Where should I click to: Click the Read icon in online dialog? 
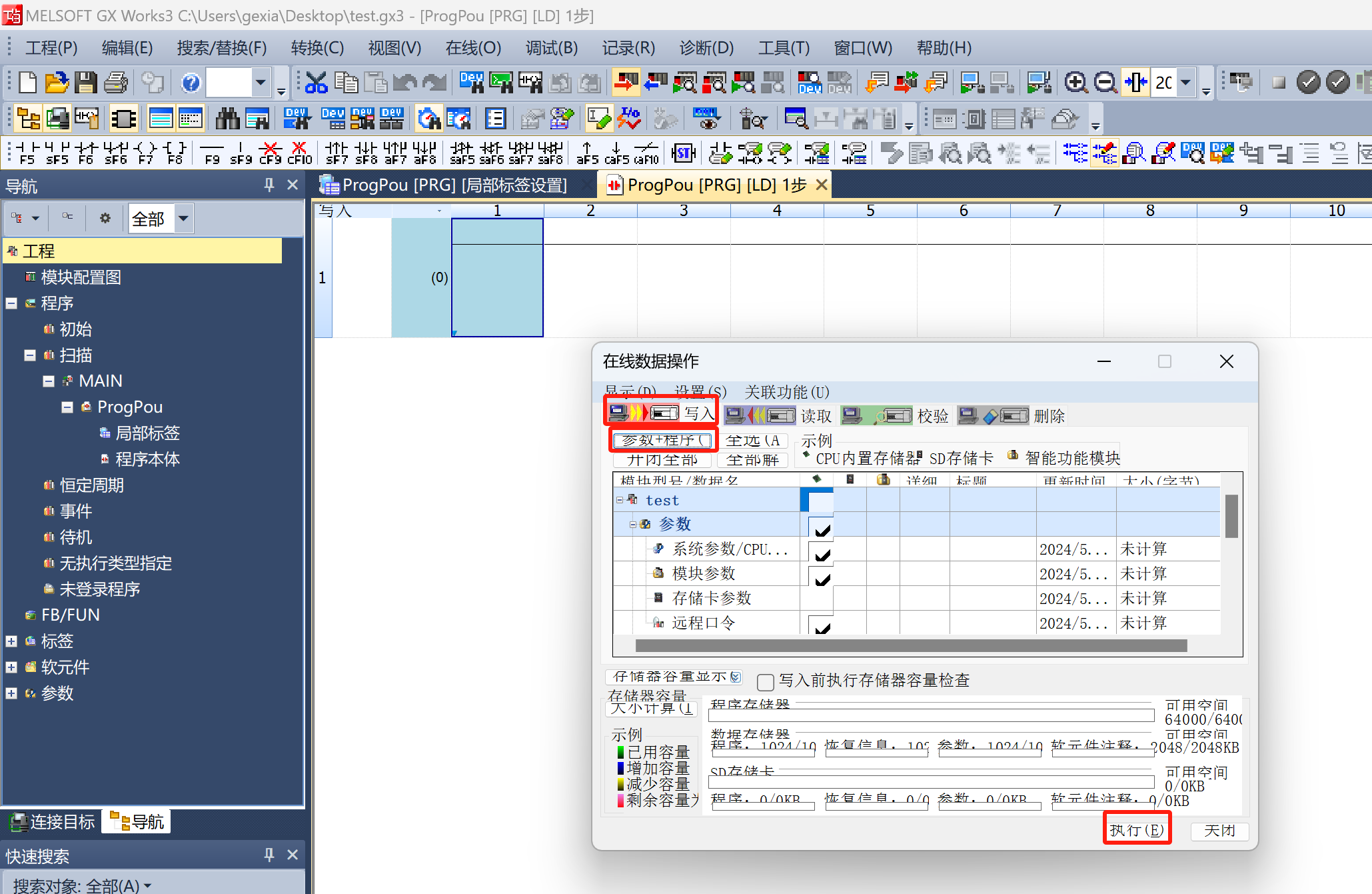[778, 416]
